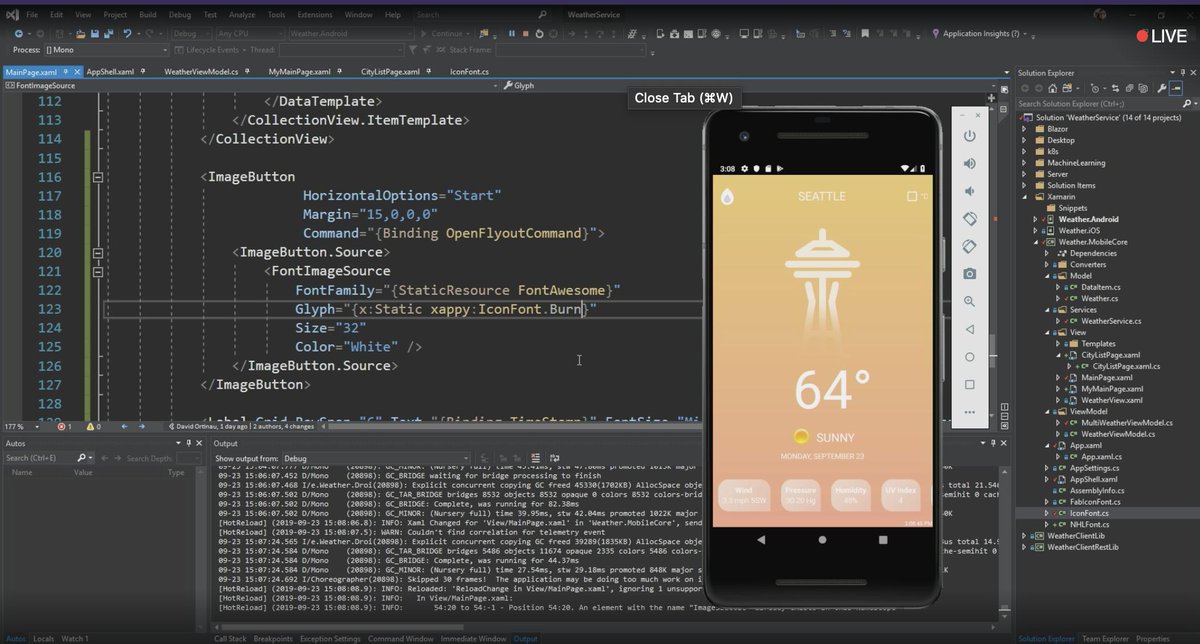Click the Undo arrow icon in toolbar

click(x=128, y=33)
